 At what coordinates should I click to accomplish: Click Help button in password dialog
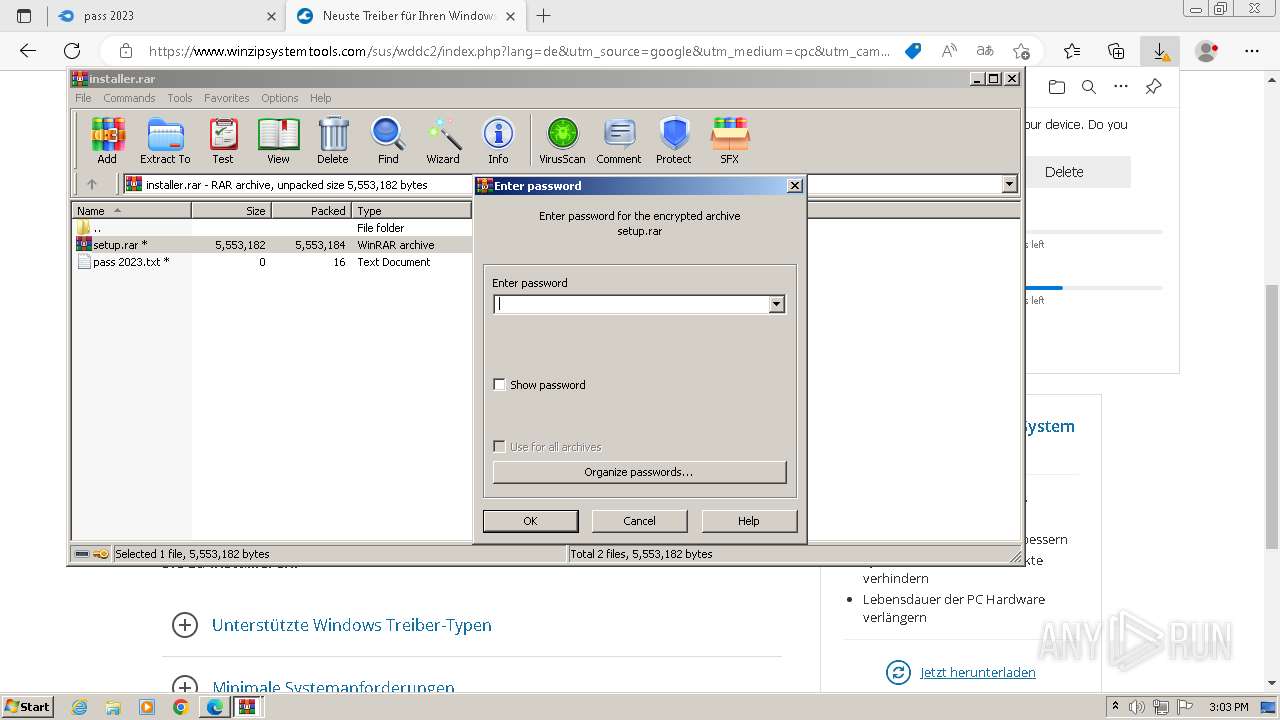(x=749, y=521)
